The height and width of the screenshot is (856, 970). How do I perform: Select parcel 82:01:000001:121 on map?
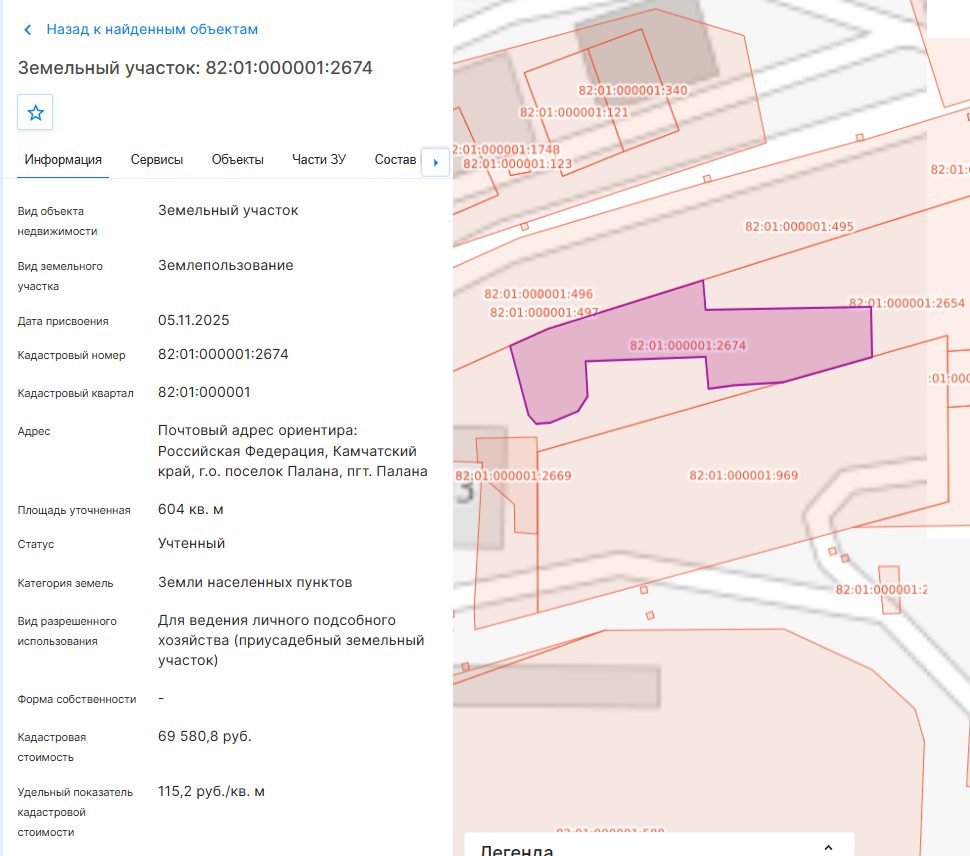(x=574, y=113)
